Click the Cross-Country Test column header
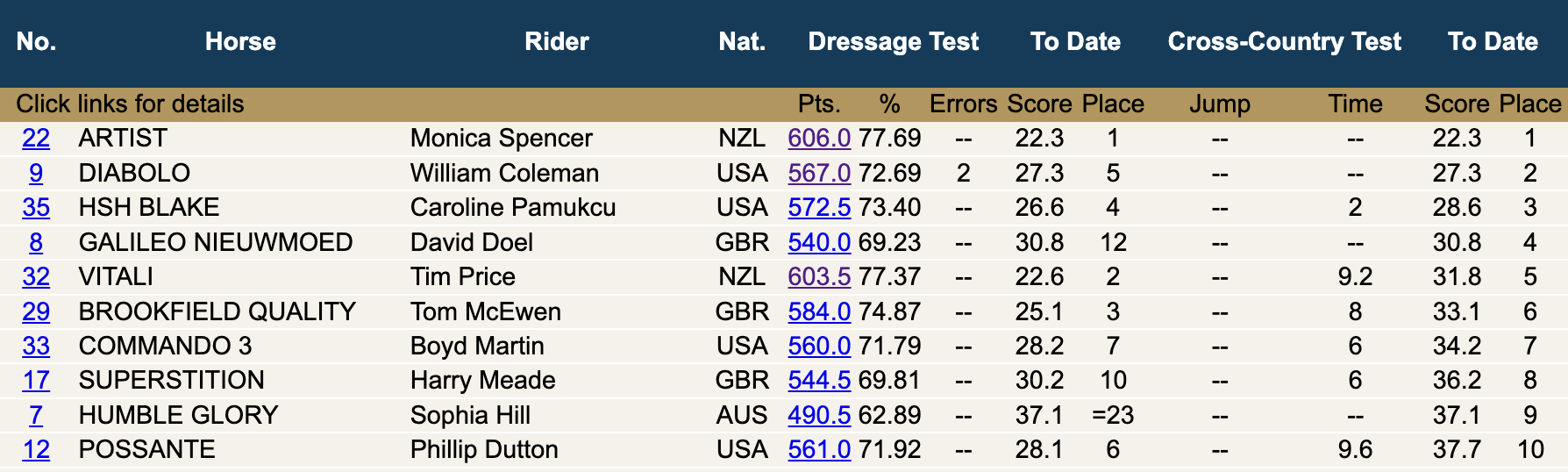Image resolution: width=1568 pixels, height=472 pixels. point(1284,42)
